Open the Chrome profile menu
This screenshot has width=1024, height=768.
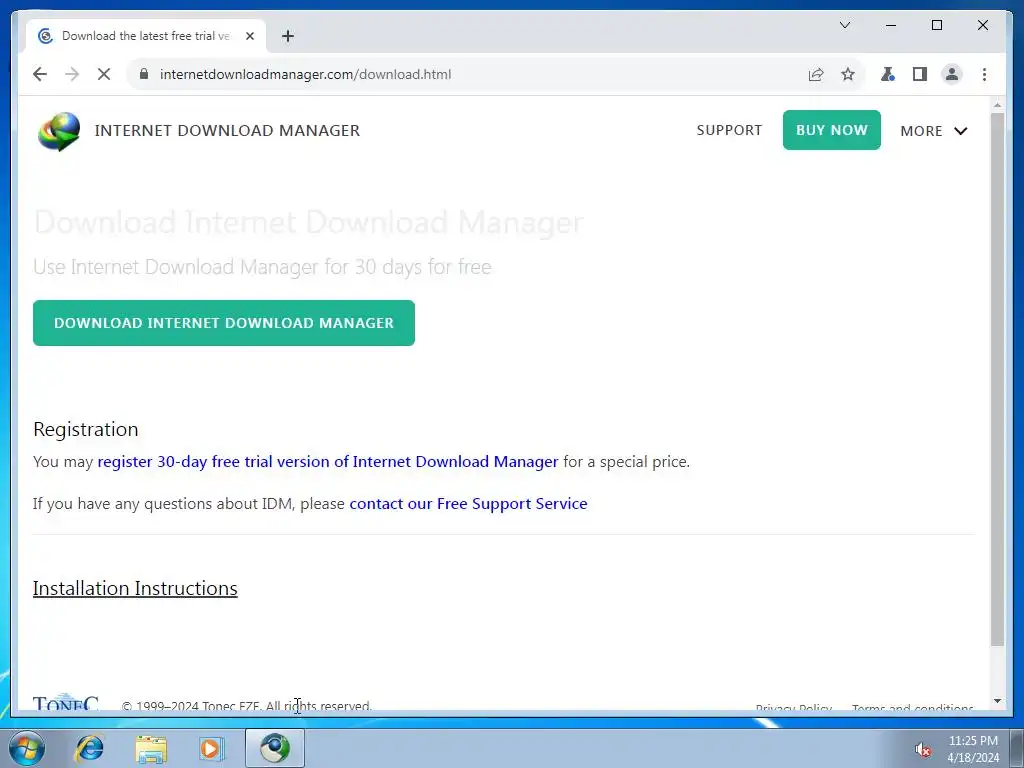pyautogui.click(x=952, y=74)
